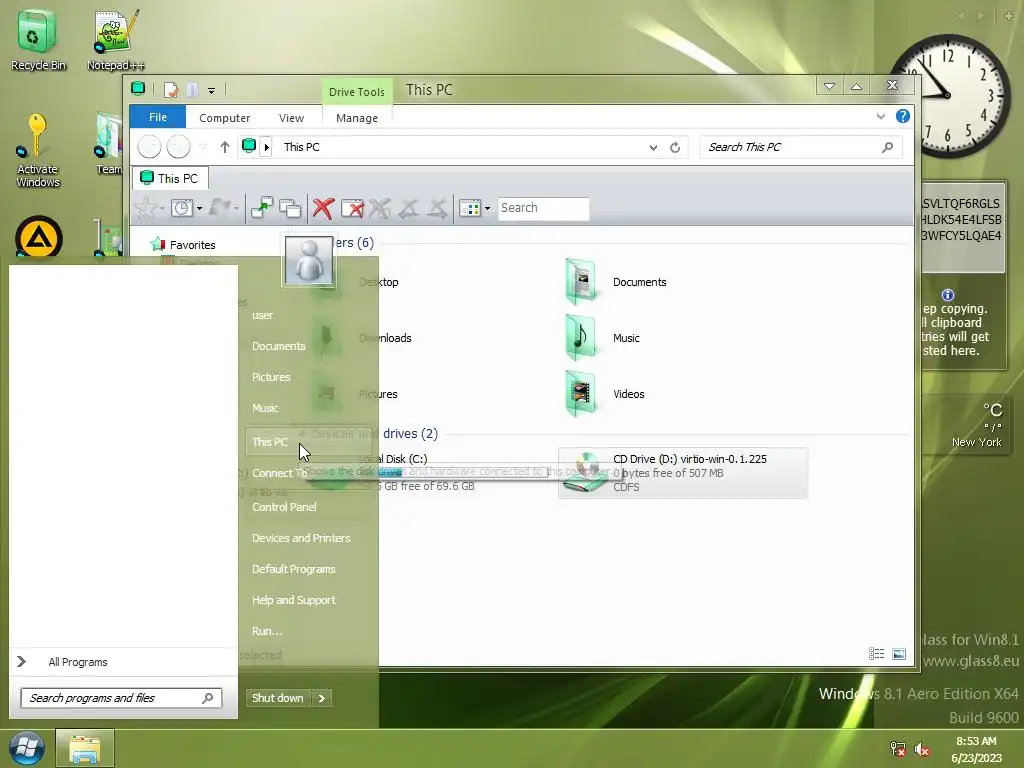Screen dimensions: 1024x768
Task: Click the overlapping windows toolbar icon
Action: (x=290, y=208)
